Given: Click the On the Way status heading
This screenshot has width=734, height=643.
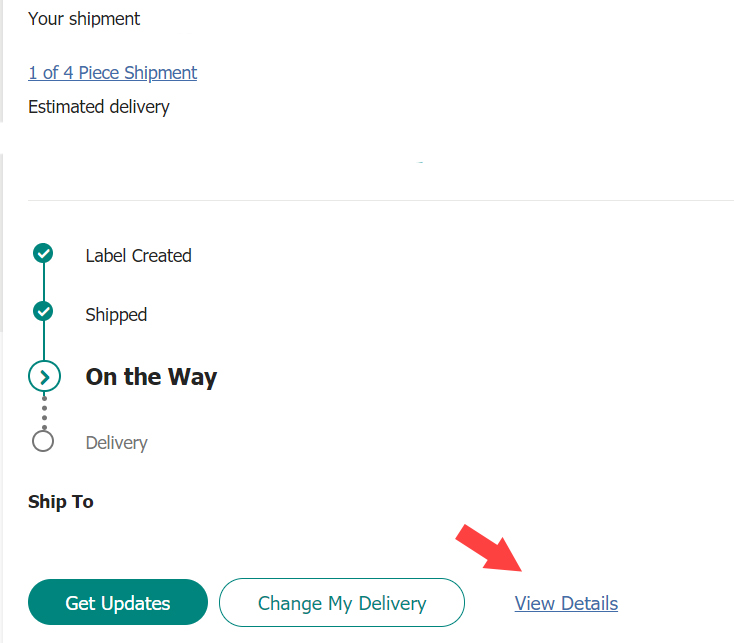Looking at the screenshot, I should pos(151,377).
